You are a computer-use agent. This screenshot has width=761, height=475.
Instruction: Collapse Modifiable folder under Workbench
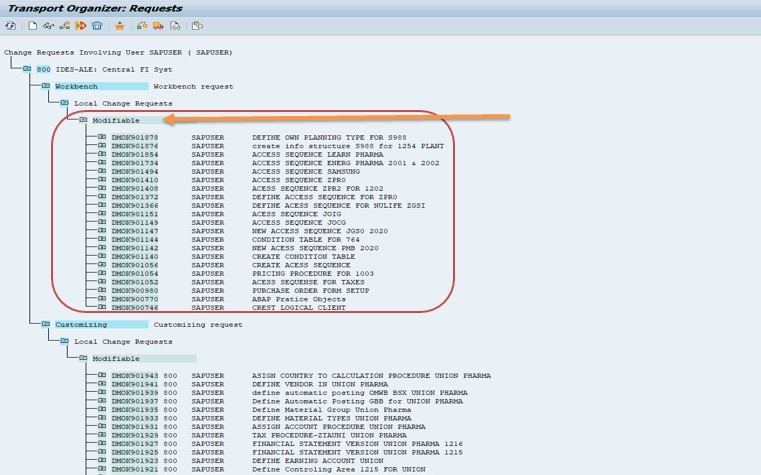pos(83,120)
